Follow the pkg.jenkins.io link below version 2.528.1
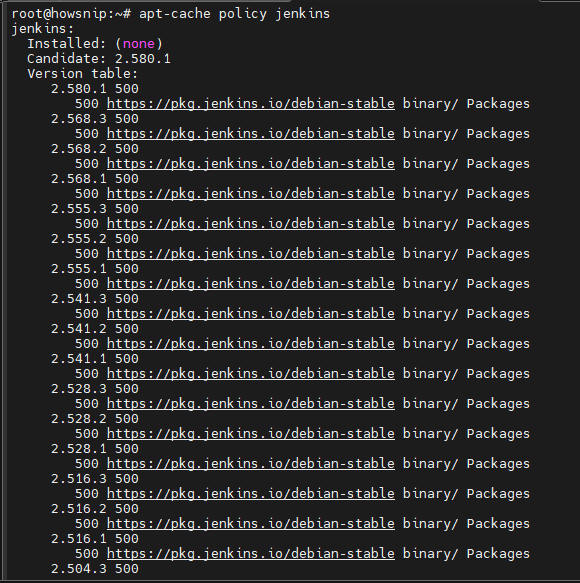580x583 pixels. coord(251,464)
